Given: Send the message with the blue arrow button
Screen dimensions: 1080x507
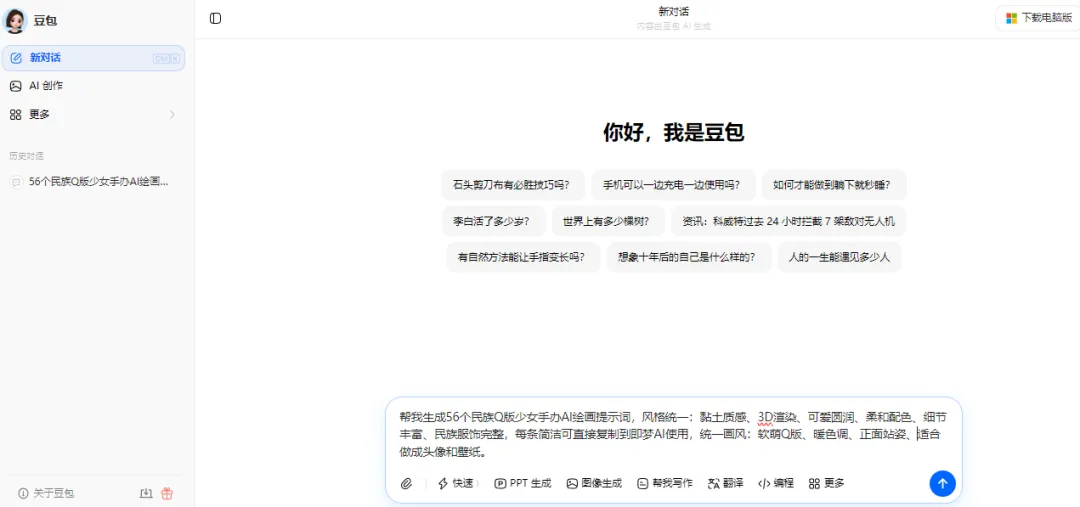Looking at the screenshot, I should click(x=942, y=484).
